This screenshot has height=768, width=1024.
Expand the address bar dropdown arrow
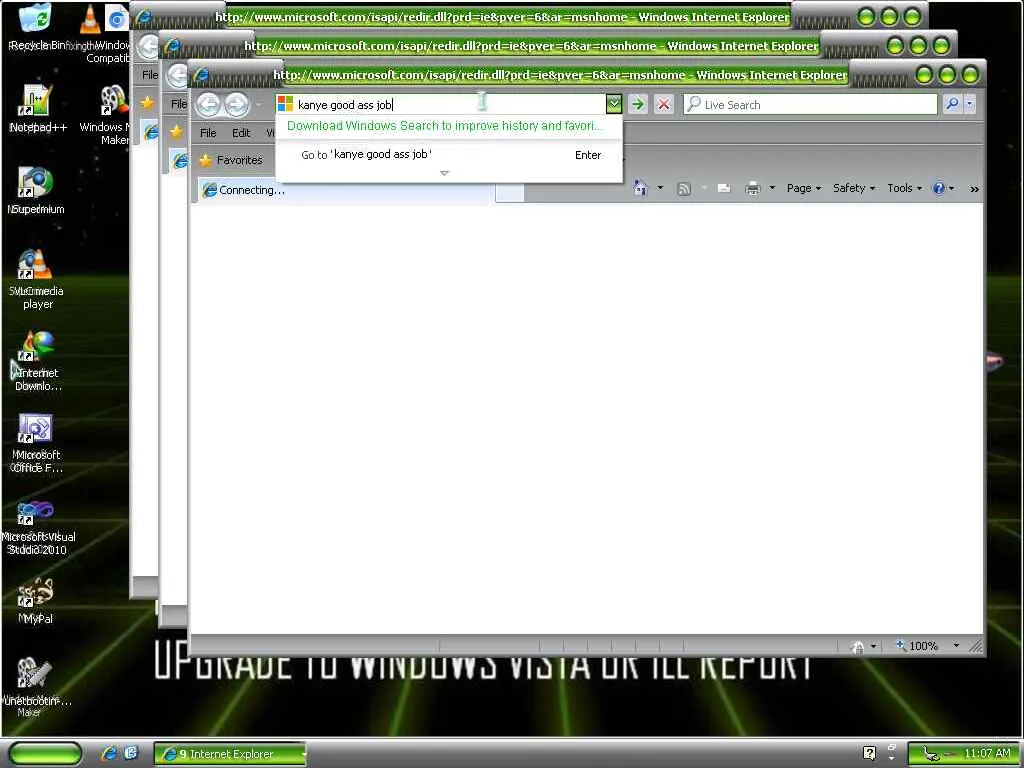614,104
